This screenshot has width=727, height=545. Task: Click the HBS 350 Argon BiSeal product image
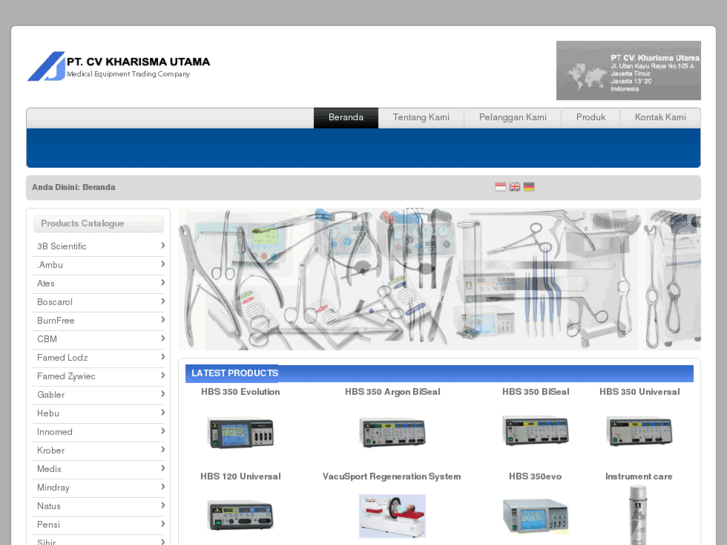[x=392, y=432]
